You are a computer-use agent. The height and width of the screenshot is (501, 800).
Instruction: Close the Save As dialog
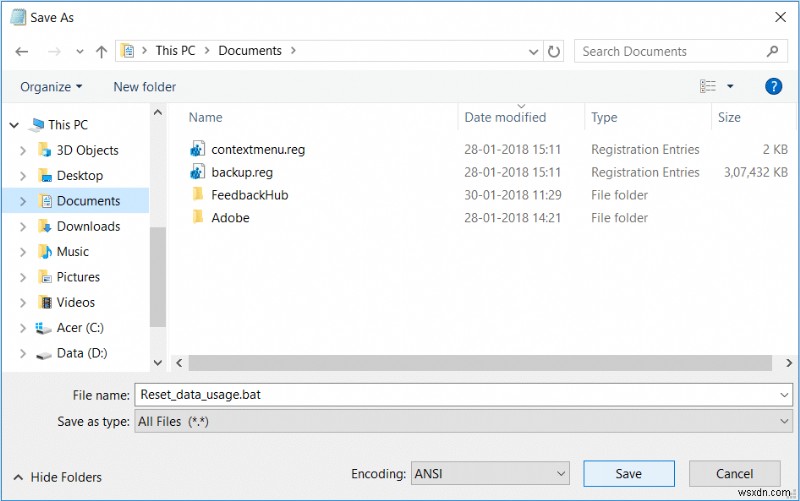coord(780,17)
